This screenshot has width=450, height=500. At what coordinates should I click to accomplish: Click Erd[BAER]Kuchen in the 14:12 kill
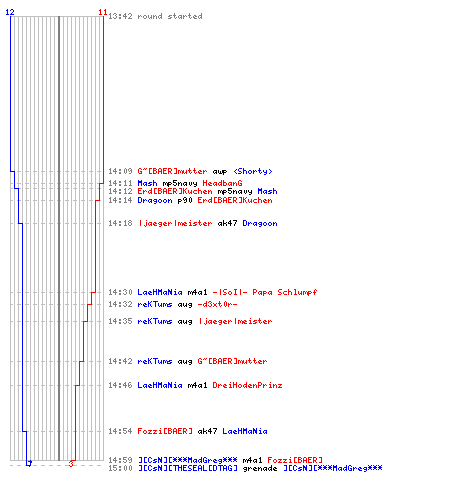coord(175,191)
